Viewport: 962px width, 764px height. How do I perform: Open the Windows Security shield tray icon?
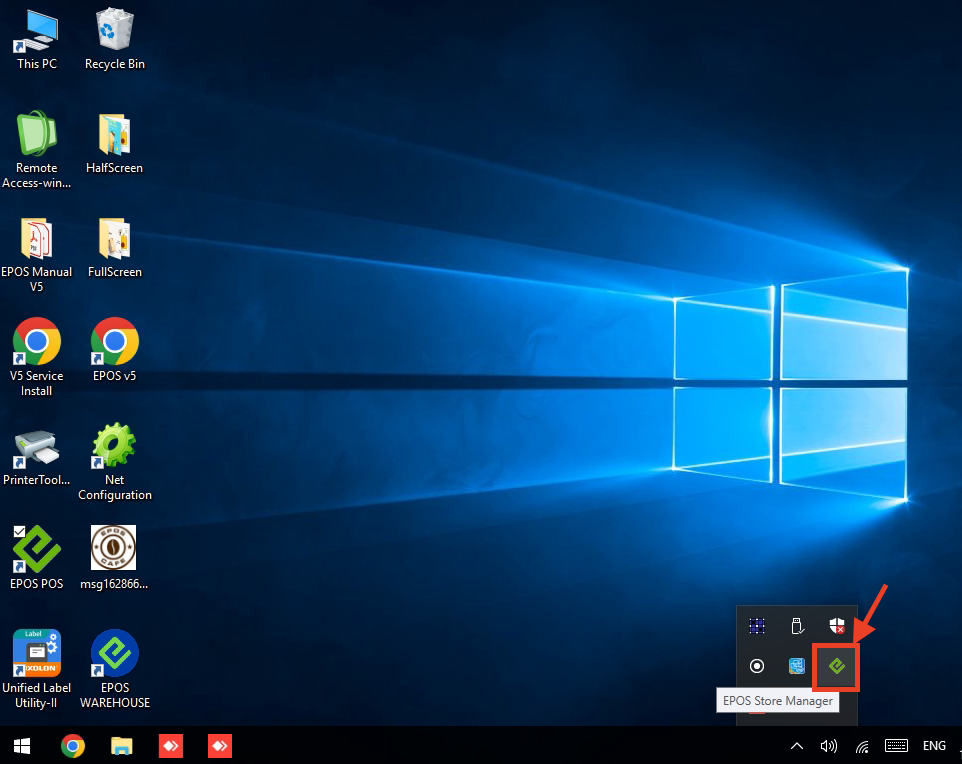(836, 626)
